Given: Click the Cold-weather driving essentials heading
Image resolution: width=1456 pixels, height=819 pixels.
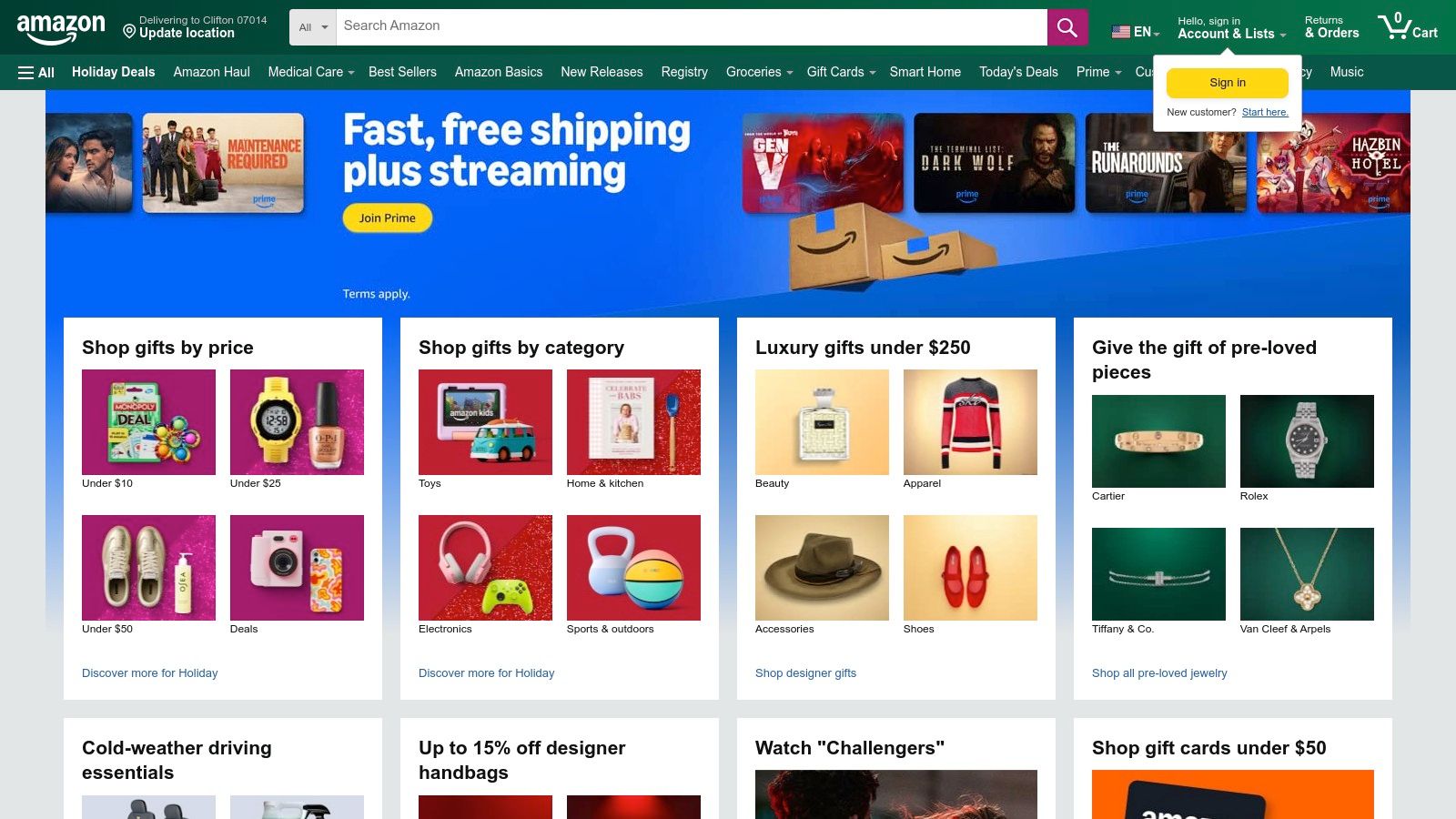Looking at the screenshot, I should point(177,760).
